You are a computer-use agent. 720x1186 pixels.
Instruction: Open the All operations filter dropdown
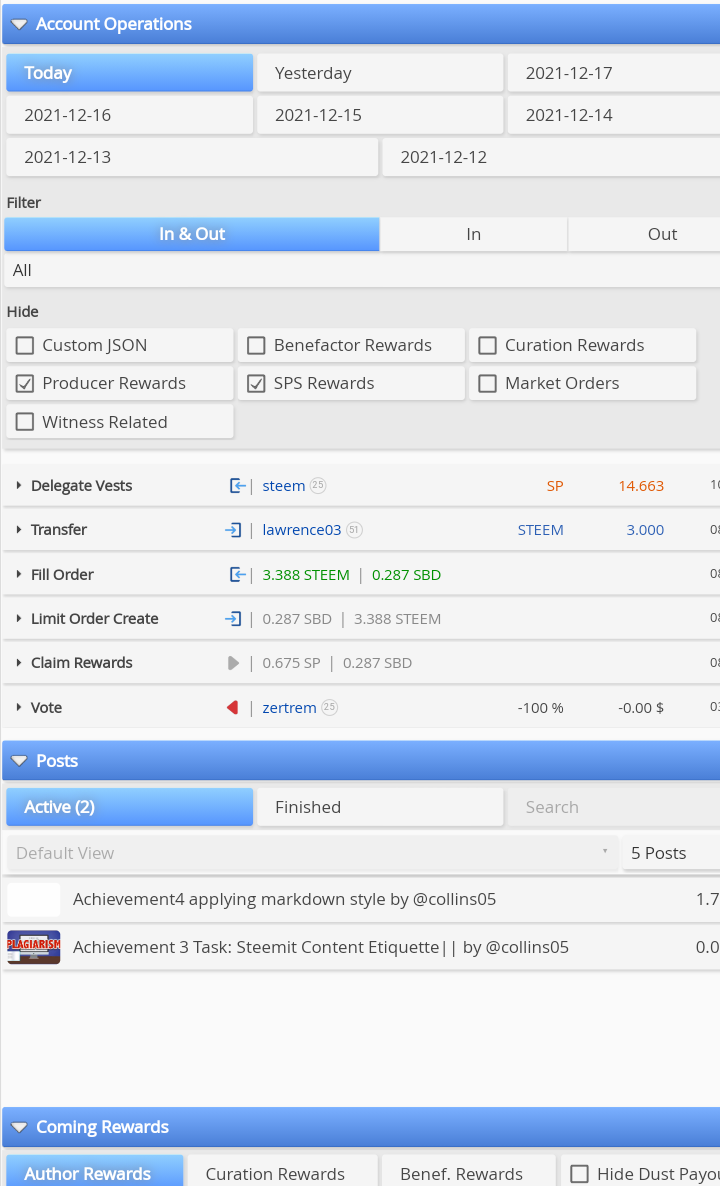click(362, 270)
